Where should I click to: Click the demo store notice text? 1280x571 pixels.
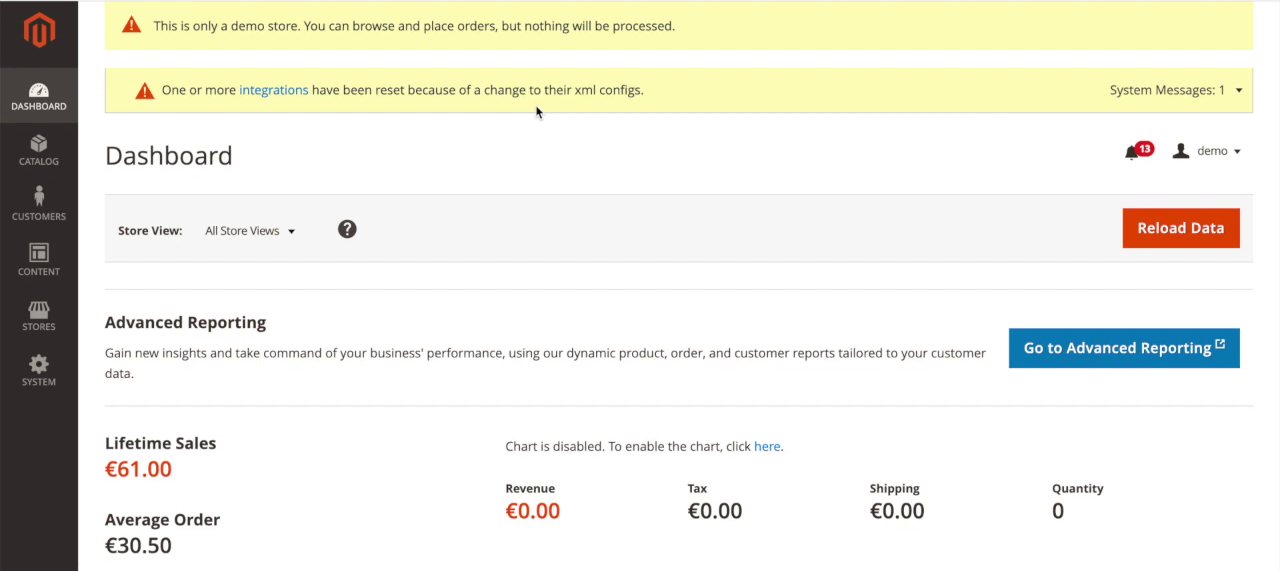[x=414, y=26]
